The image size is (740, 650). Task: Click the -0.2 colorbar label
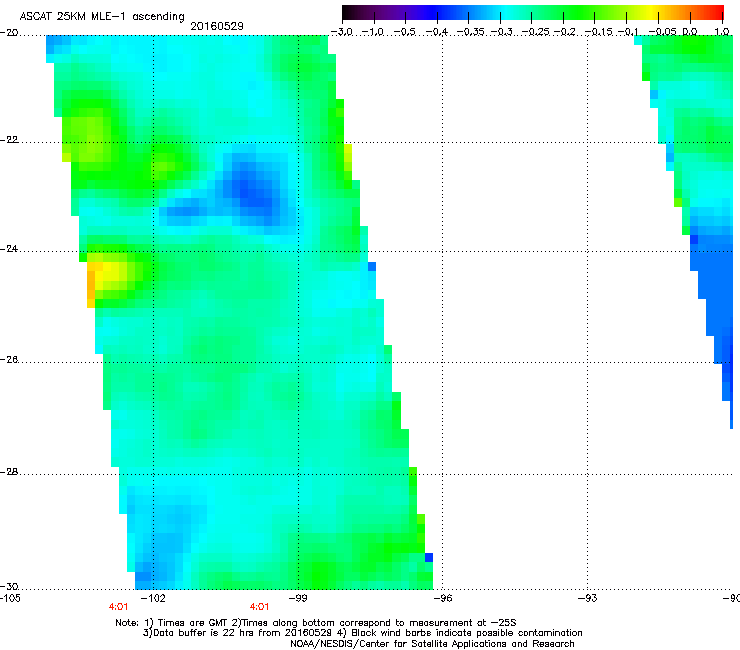564,32
